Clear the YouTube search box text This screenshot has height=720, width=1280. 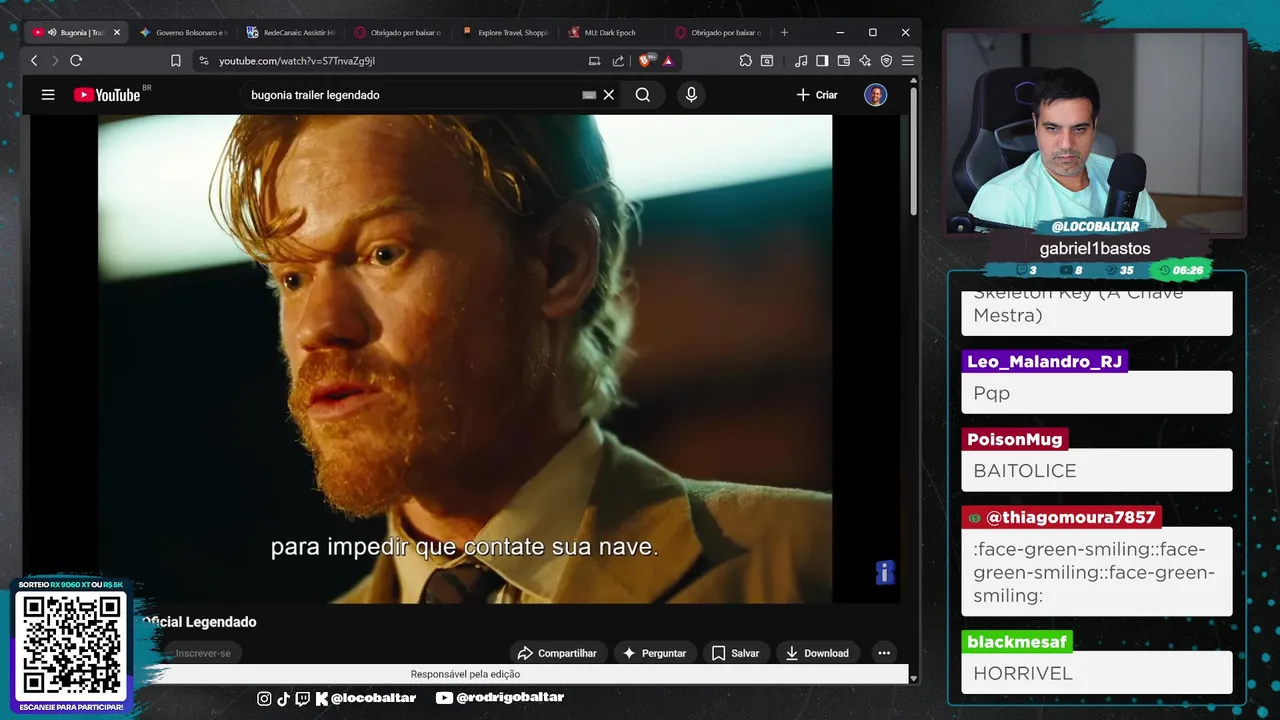(x=608, y=95)
